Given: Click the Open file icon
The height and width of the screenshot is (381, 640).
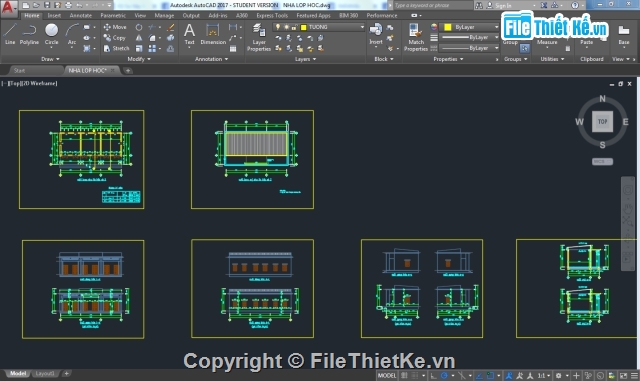Looking at the screenshot, I should [36, 5].
